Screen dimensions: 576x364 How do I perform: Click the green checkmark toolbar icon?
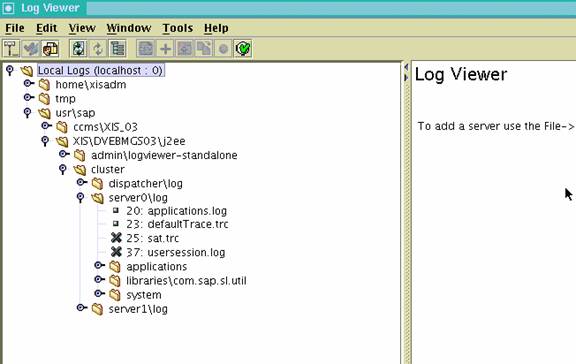[243, 48]
